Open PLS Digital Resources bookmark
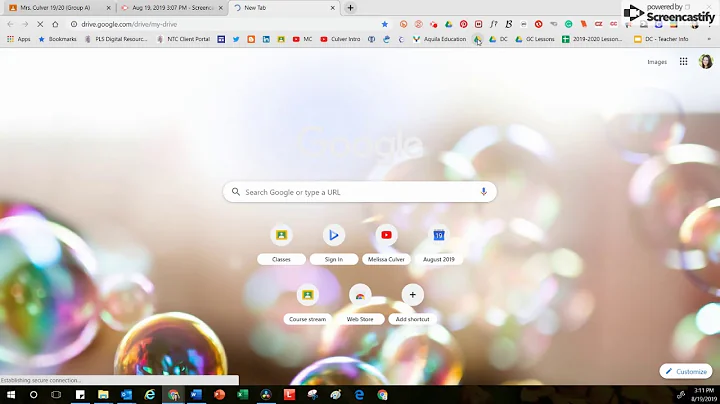This screenshot has width=720, height=404. (116, 39)
